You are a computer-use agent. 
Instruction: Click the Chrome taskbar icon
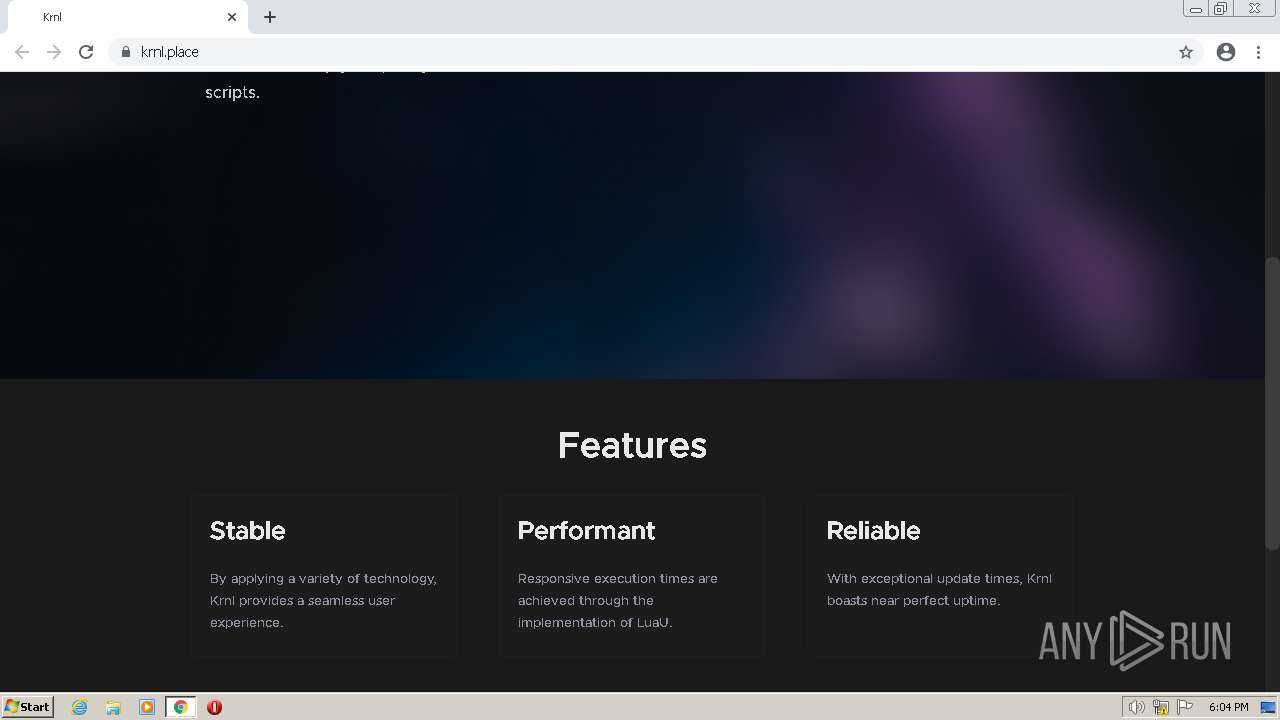[181, 707]
